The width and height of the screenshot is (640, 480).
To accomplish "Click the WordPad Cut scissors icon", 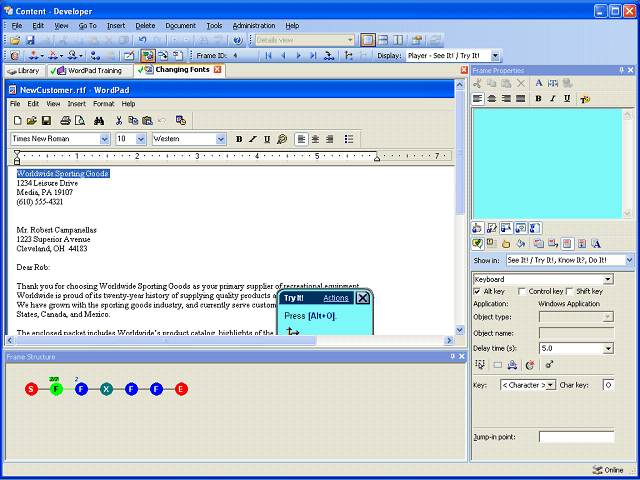I will (x=119, y=120).
